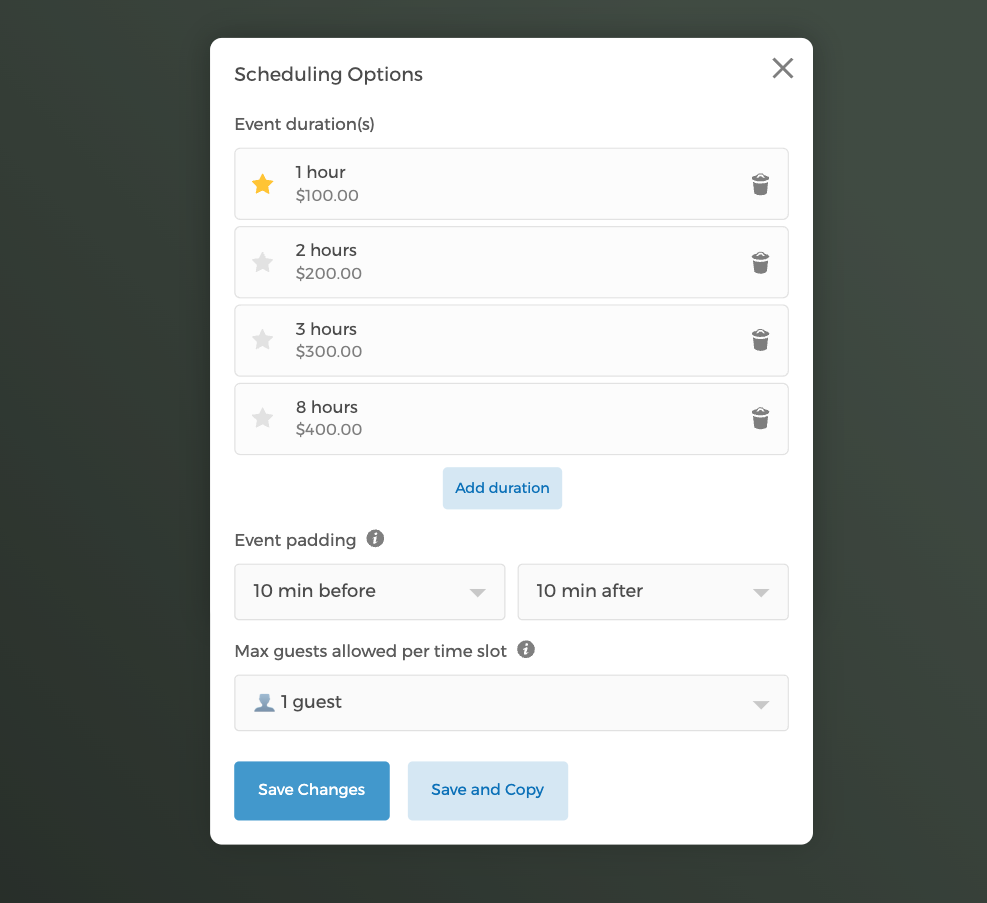The height and width of the screenshot is (903, 987).
Task: Delete the 1 hour duration
Action: (x=760, y=184)
